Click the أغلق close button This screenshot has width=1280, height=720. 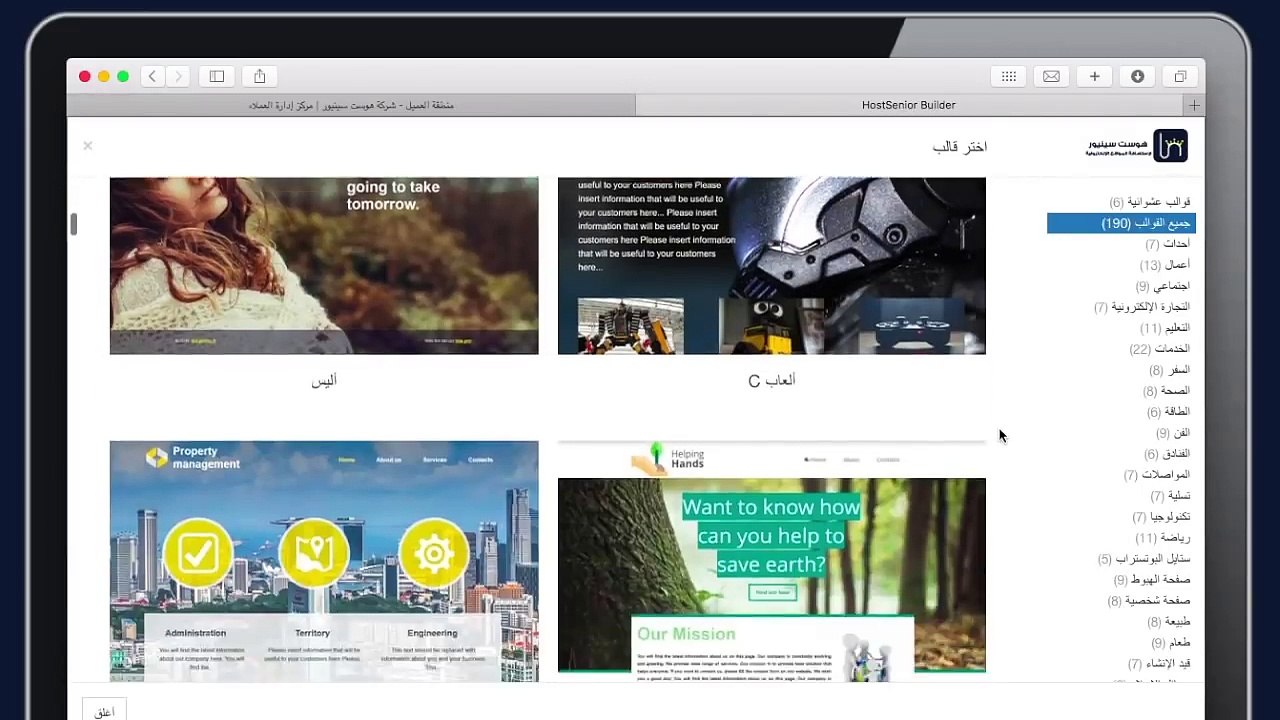(104, 711)
